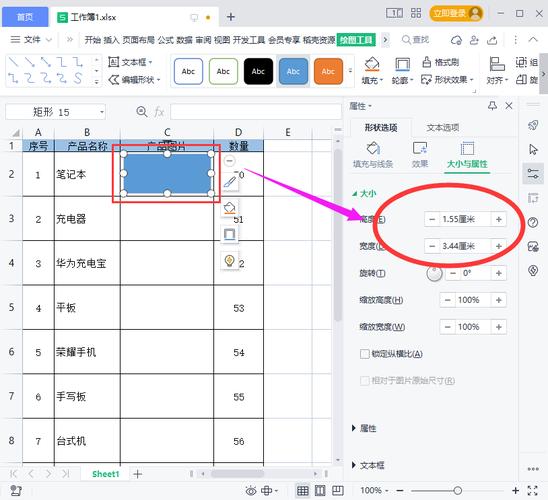The image size is (548, 500).
Task: Expand the shape styles gallery
Action: [x=350, y=71]
